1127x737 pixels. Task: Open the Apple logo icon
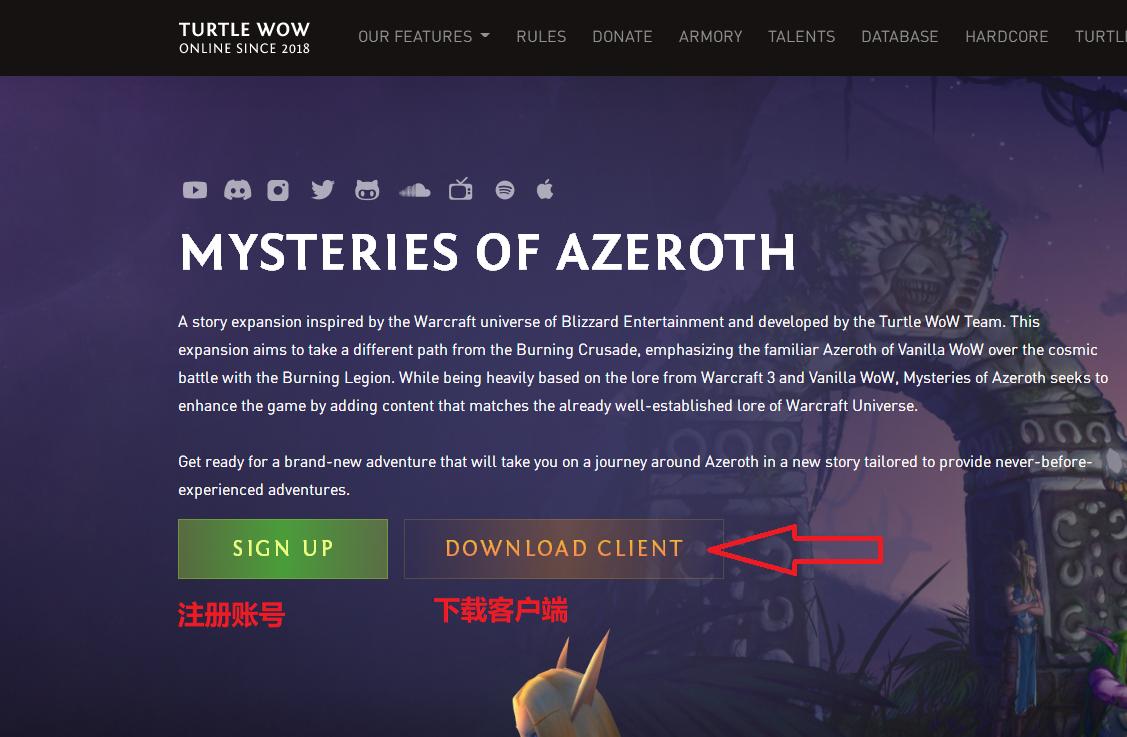(x=545, y=190)
